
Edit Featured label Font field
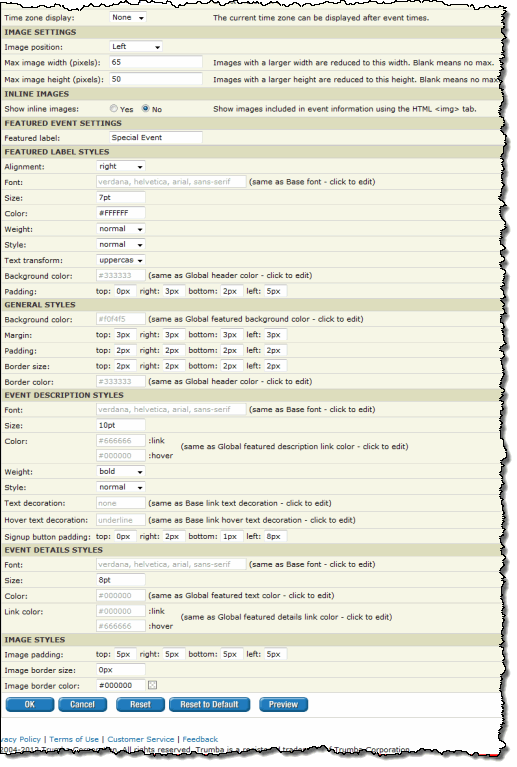[171, 182]
